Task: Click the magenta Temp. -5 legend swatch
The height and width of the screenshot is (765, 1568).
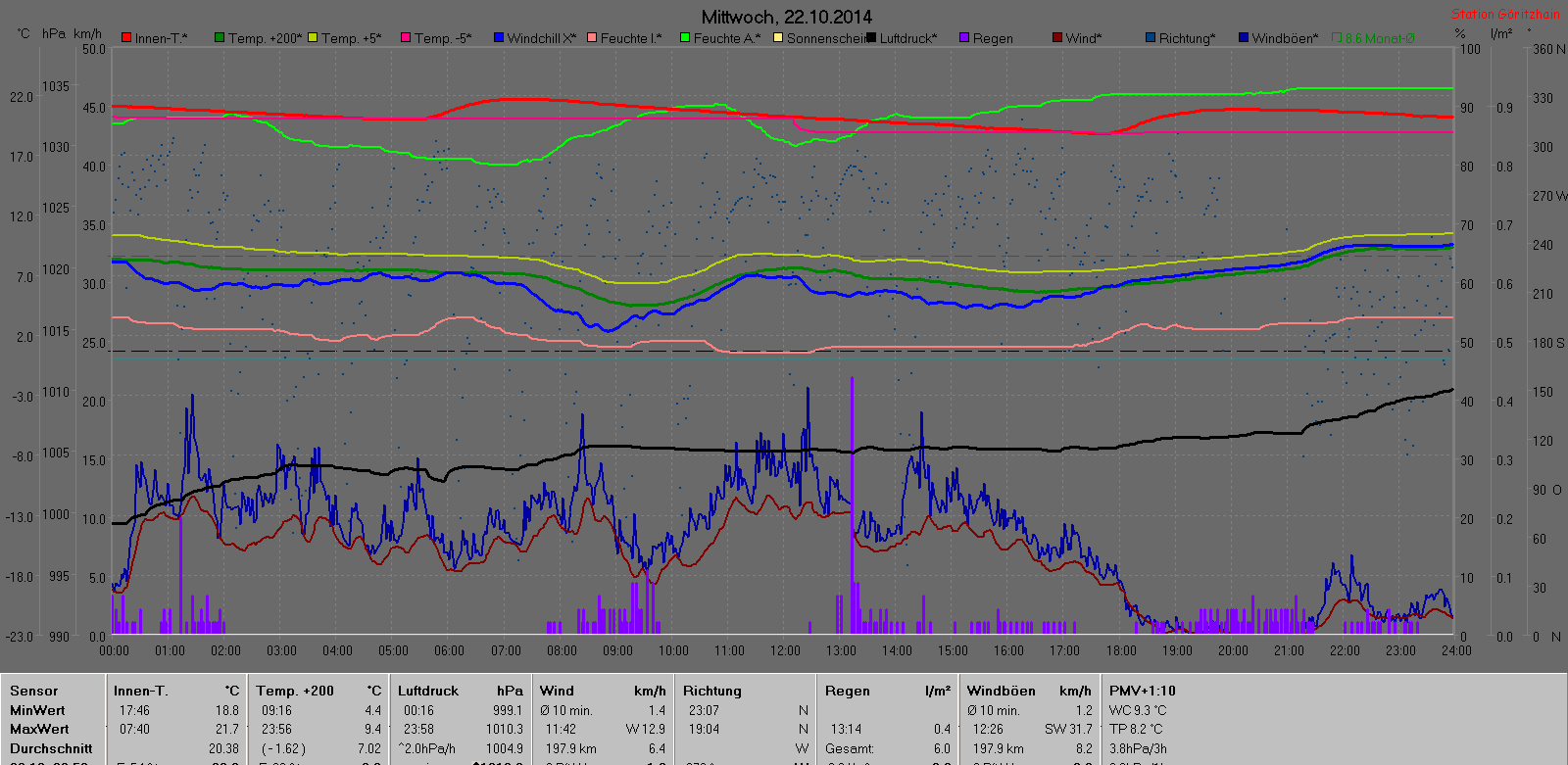Action: pyautogui.click(x=406, y=37)
